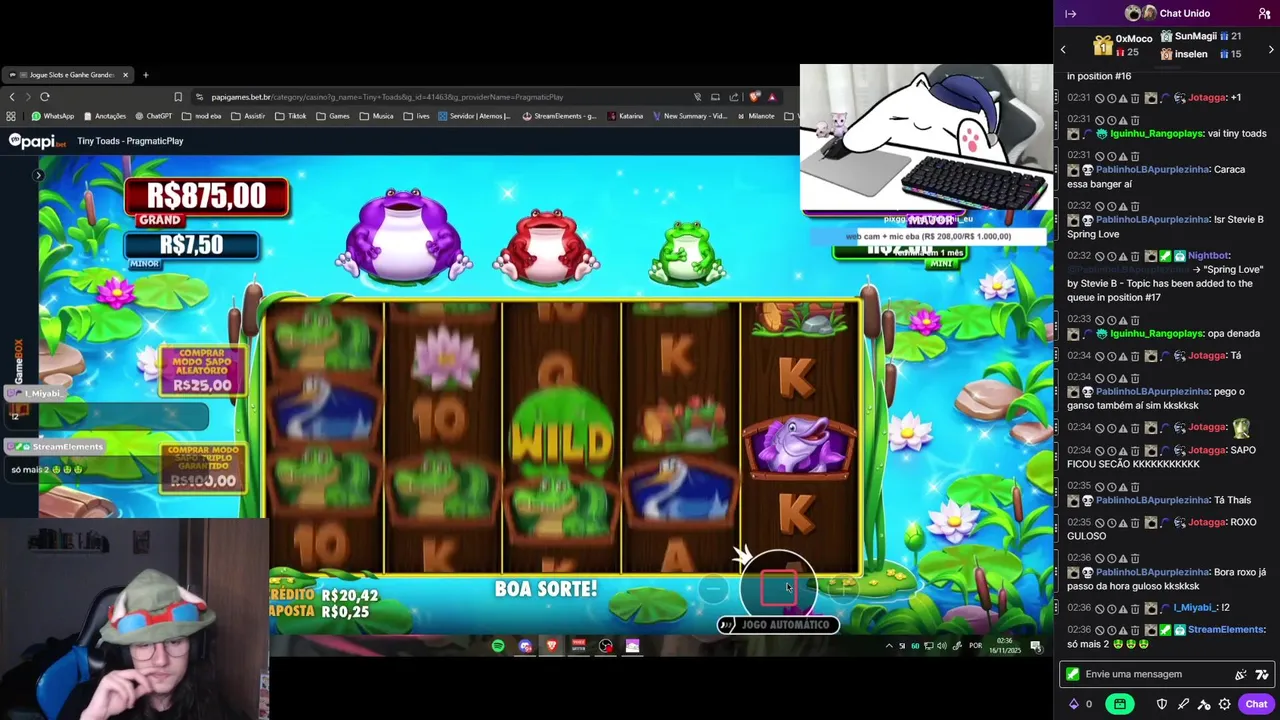1280x720 pixels.
Task: Open the moderator shield icon below chat
Action: pos(1162,704)
